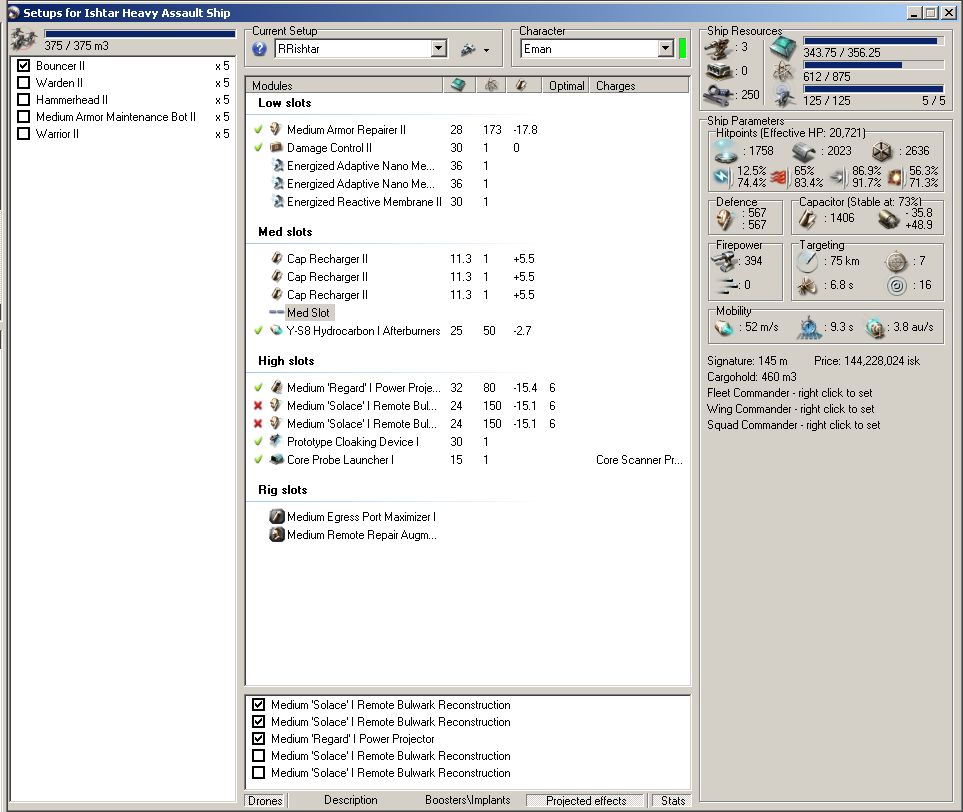Click the calibration icon showing 250
Viewport: 963px width, 812px height.
(718, 95)
